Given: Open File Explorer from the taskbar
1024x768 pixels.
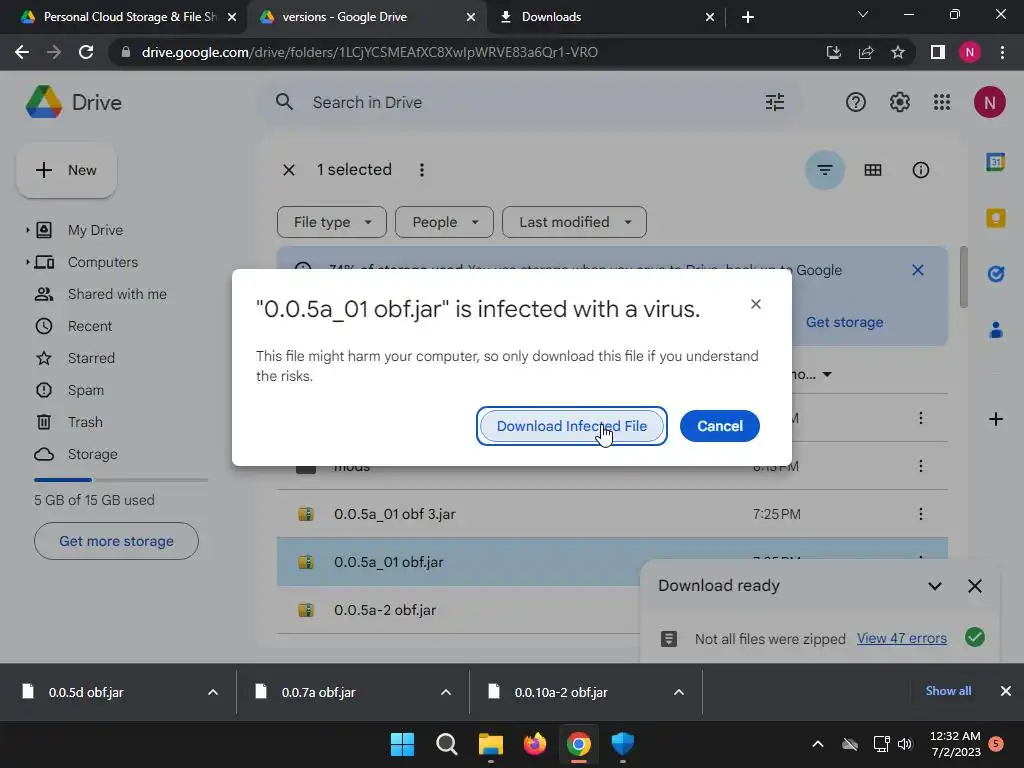Looking at the screenshot, I should 490,744.
